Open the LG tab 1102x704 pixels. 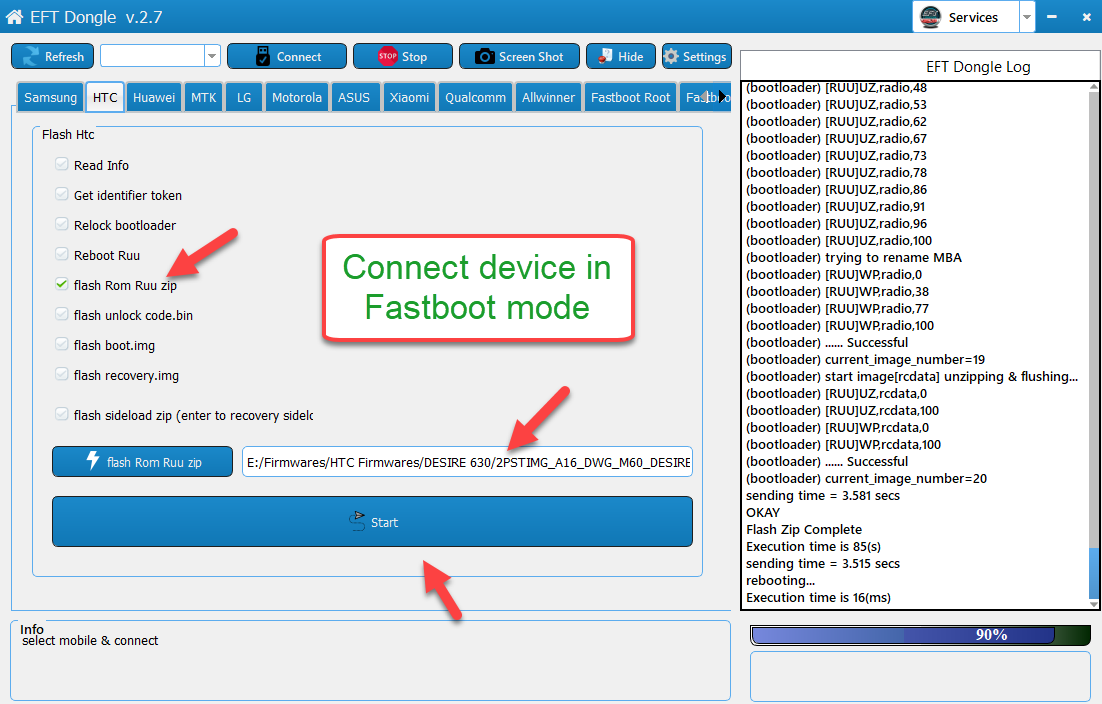(x=244, y=98)
